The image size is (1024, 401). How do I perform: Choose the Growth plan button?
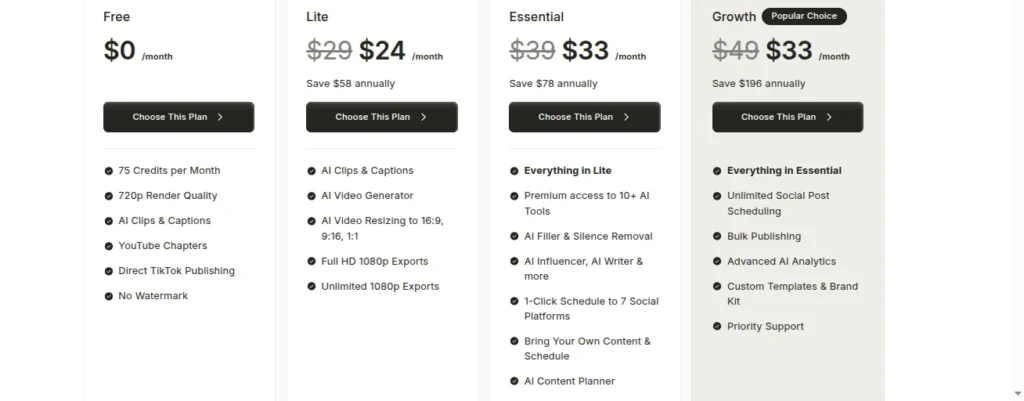point(788,117)
